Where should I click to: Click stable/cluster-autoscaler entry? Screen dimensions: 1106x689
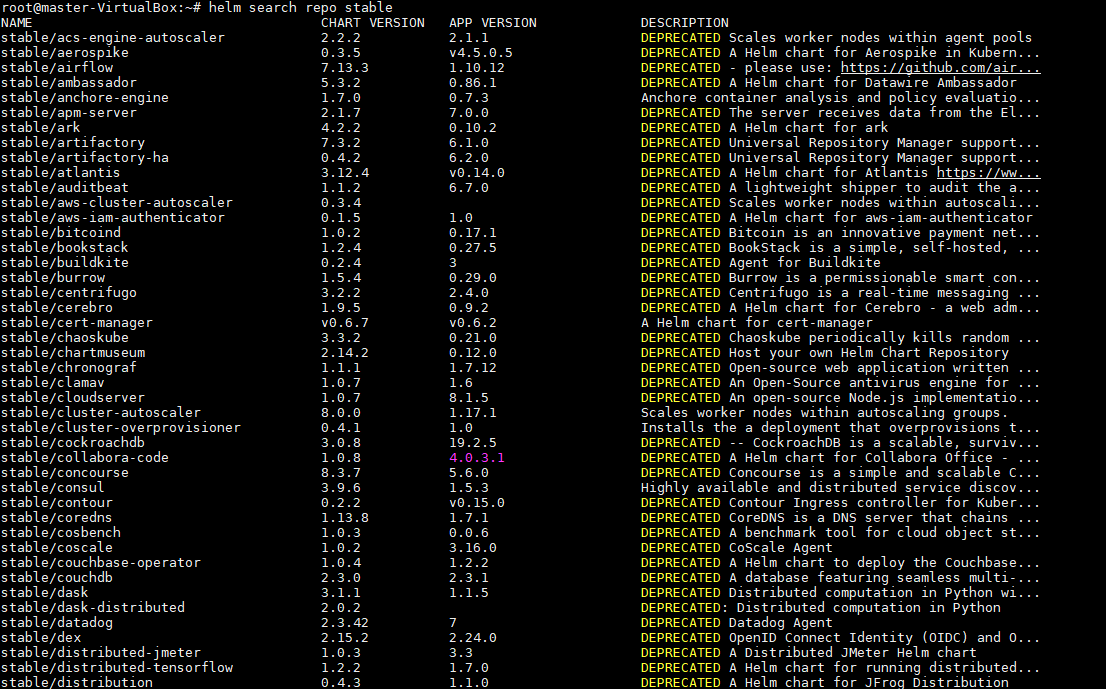(101, 413)
